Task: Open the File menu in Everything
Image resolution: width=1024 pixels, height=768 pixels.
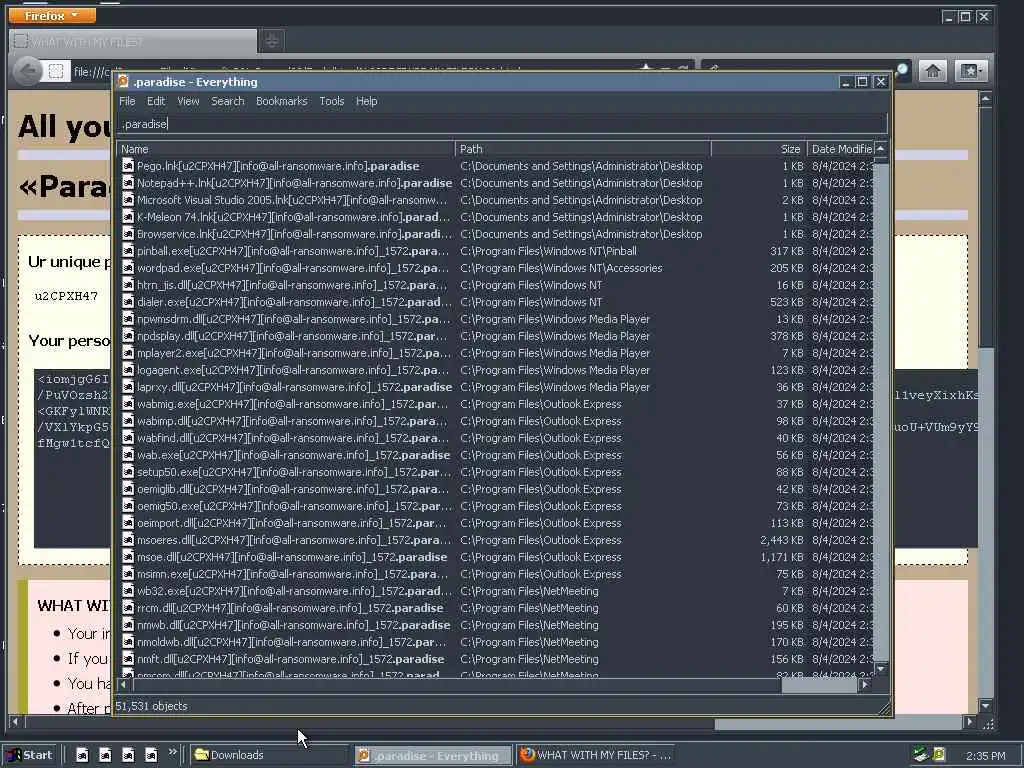Action: pyautogui.click(x=127, y=101)
